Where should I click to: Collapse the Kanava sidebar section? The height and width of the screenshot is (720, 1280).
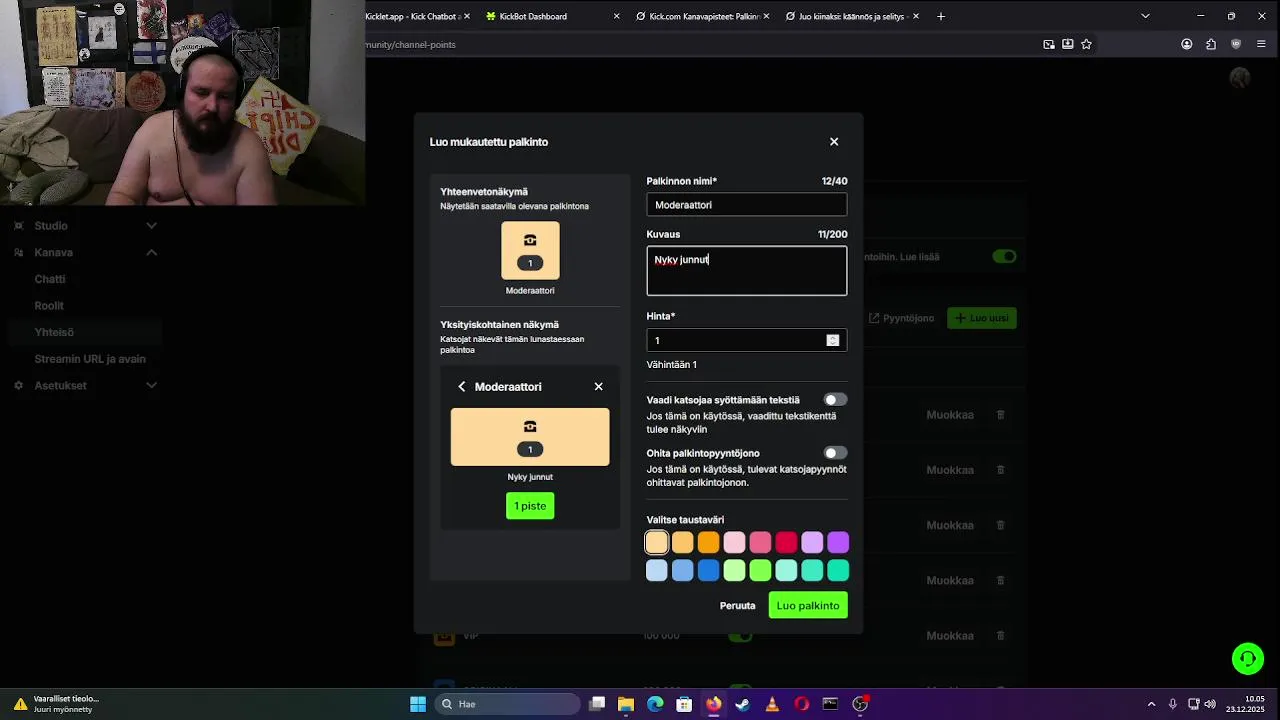tap(151, 253)
